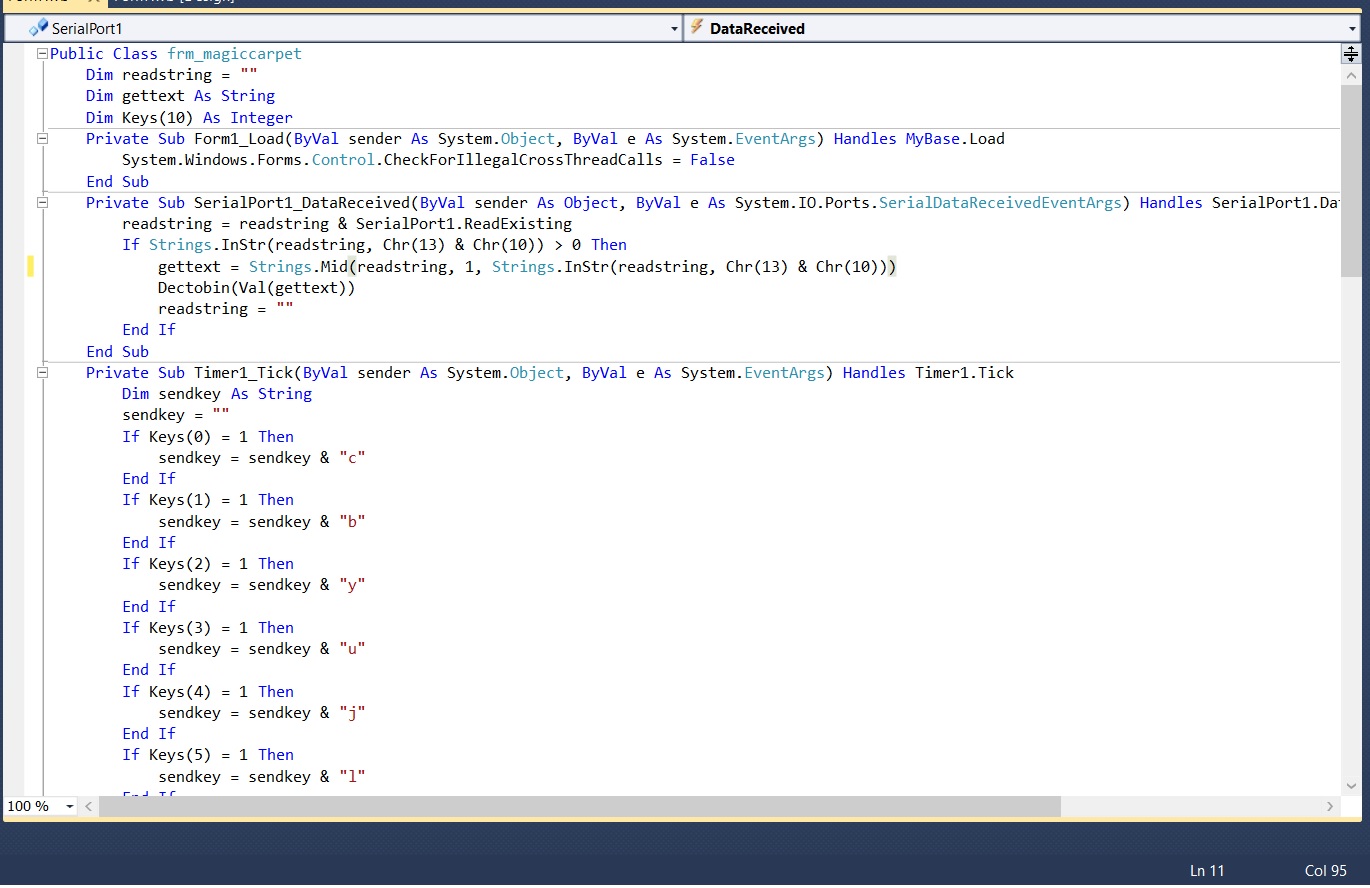Click the 'Dim sendkey As String' line
The image size is (1370, 888).
pyautogui.click(x=217, y=394)
